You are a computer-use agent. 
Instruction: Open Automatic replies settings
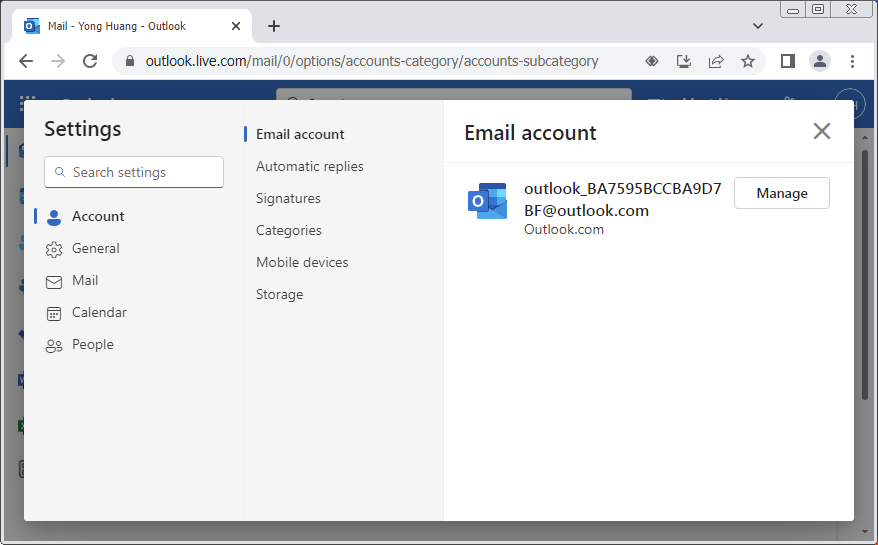pos(310,166)
